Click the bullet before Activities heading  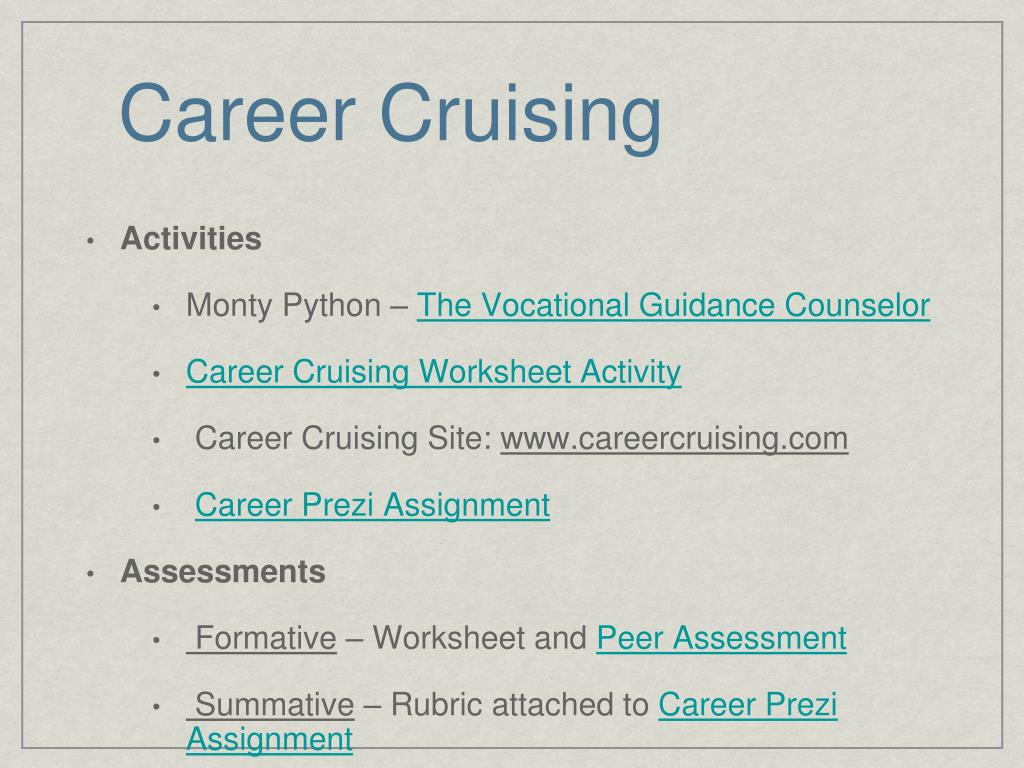[90, 242]
